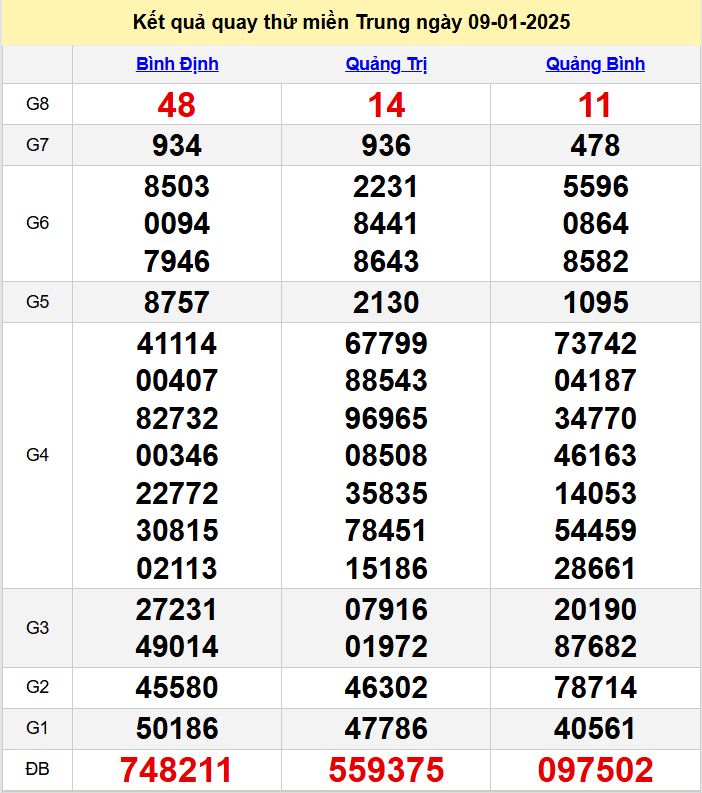Select the G4 number 46163

pos(595,456)
